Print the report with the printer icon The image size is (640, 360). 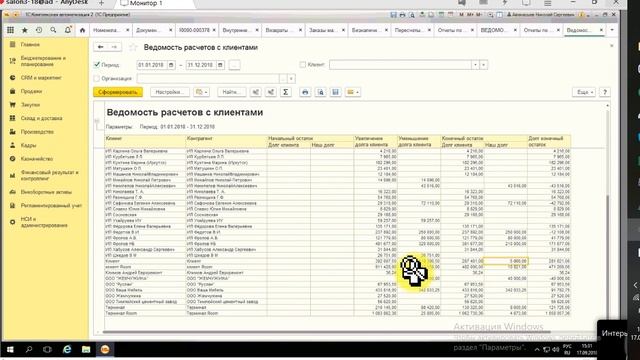[x=305, y=92]
